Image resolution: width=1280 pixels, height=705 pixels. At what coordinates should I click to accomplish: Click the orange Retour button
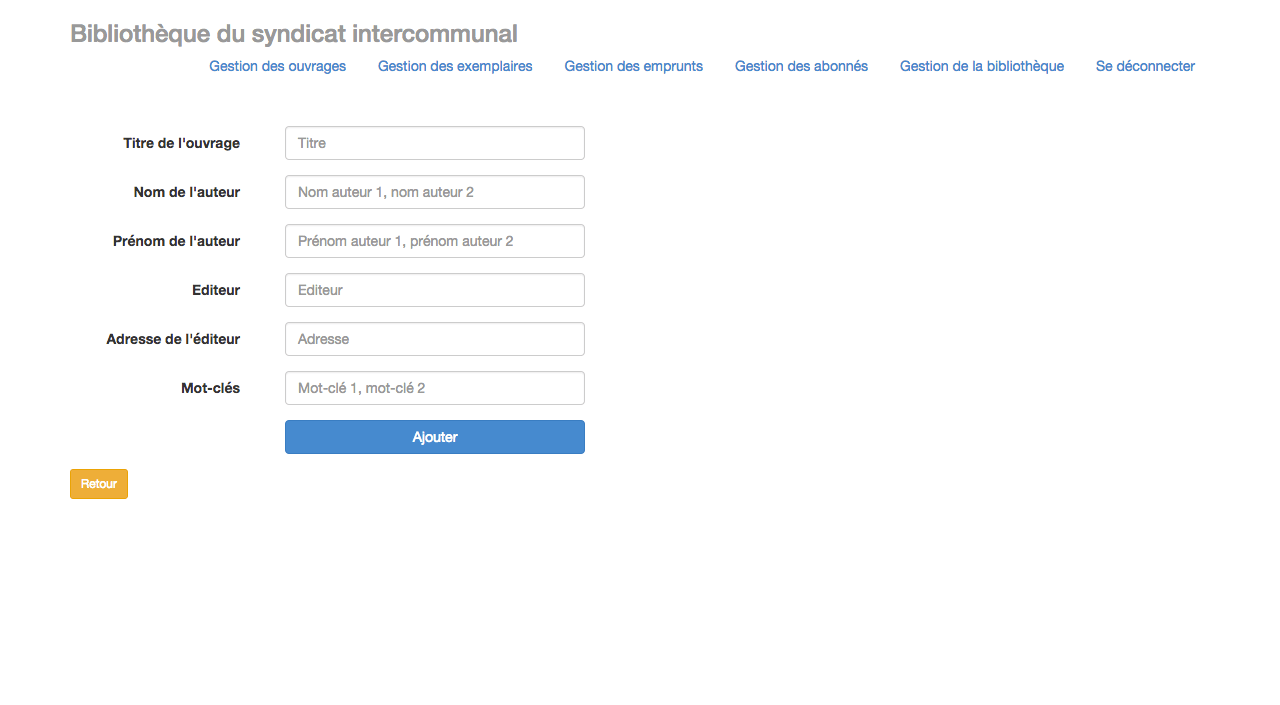99,484
